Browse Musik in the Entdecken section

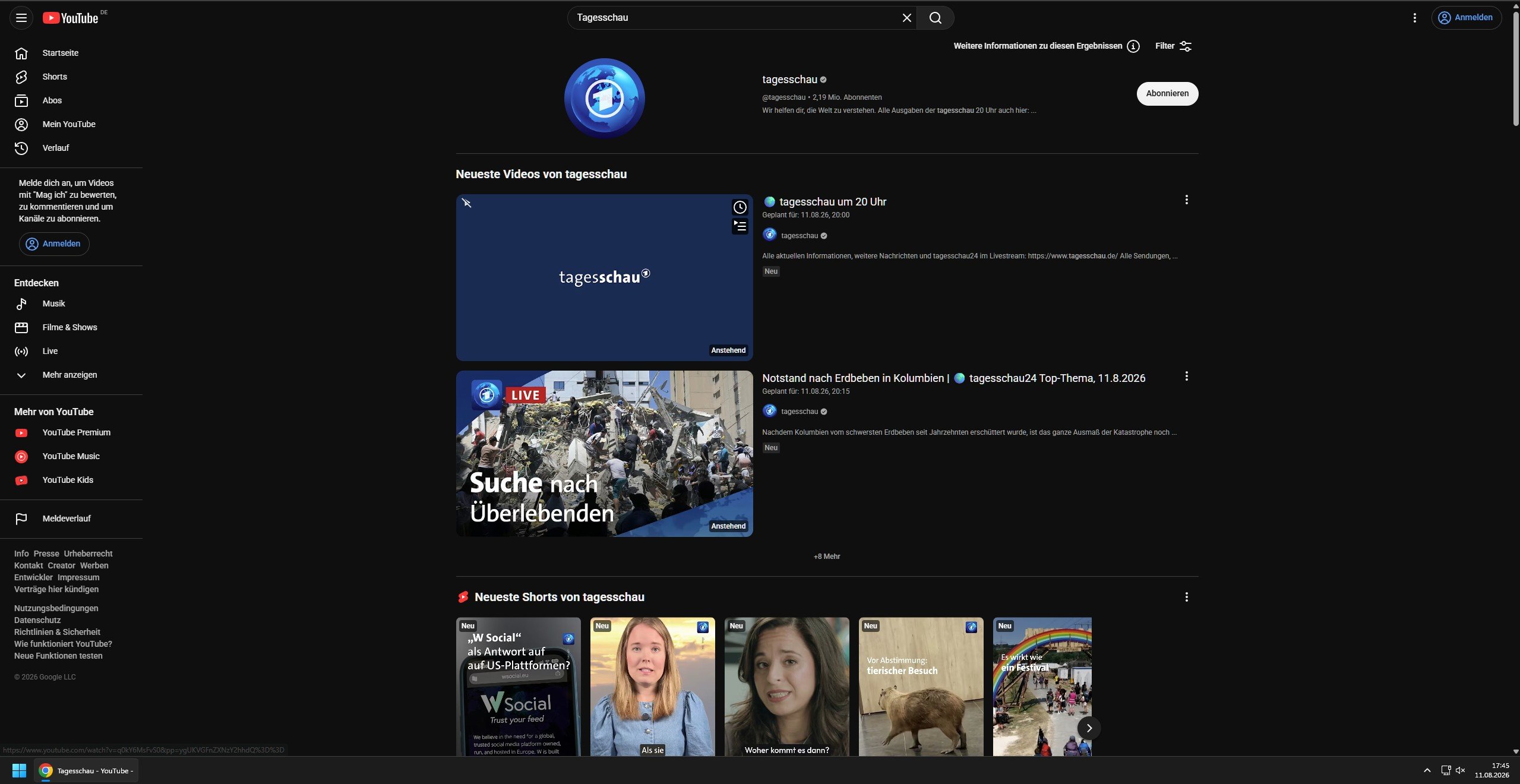(x=71, y=304)
